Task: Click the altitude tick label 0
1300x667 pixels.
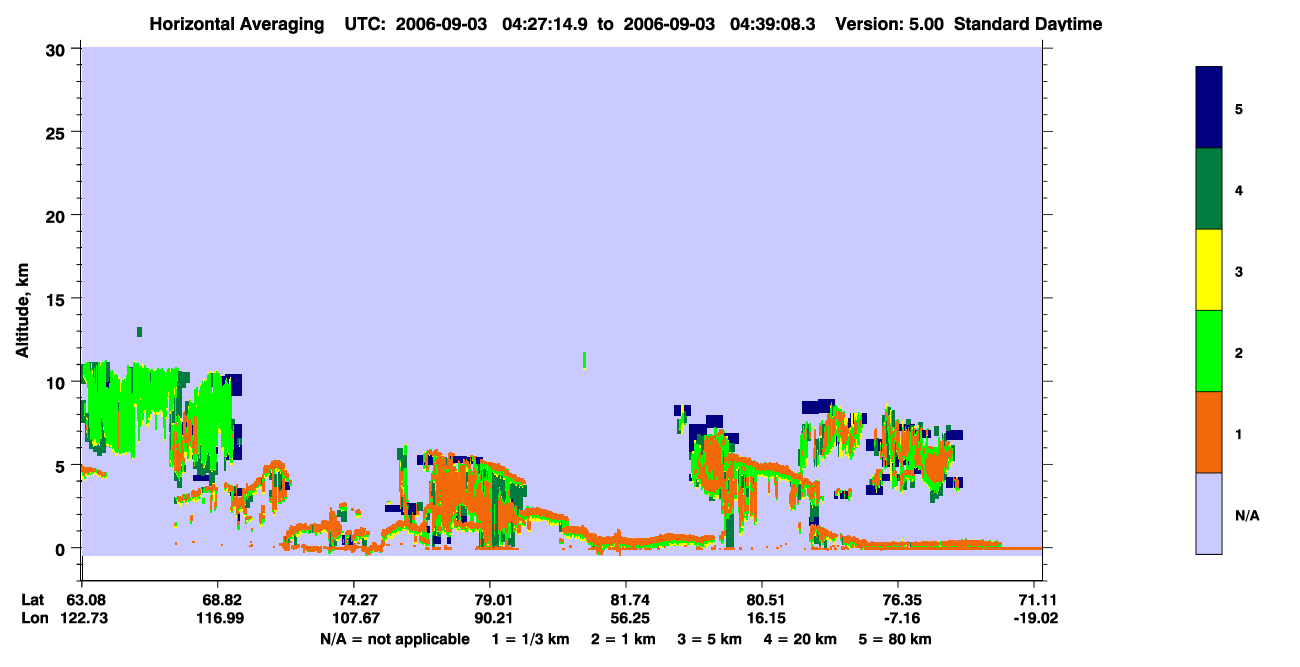Action: point(62,548)
